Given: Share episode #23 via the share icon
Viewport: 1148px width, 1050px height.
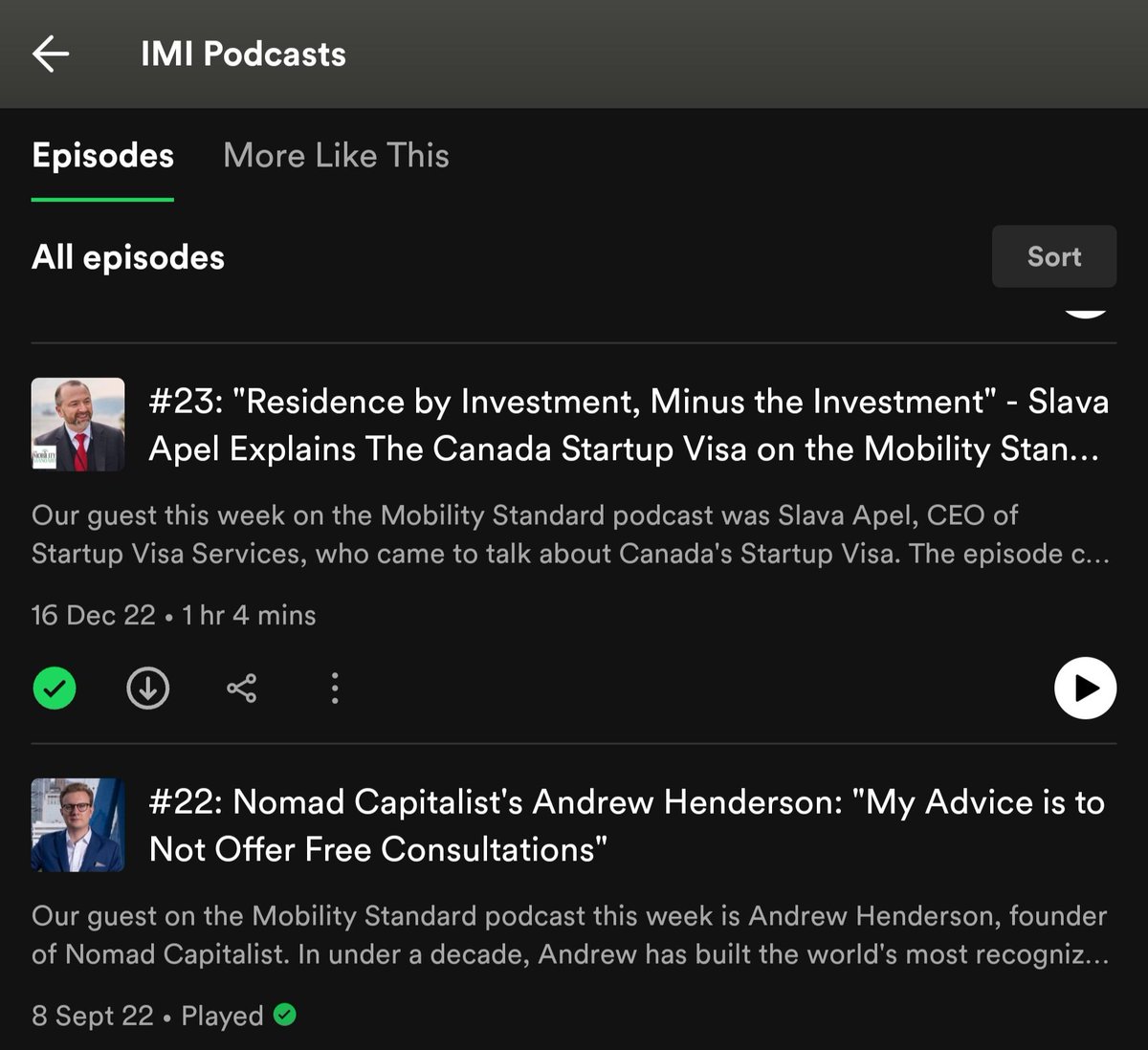Looking at the screenshot, I should click(x=241, y=688).
